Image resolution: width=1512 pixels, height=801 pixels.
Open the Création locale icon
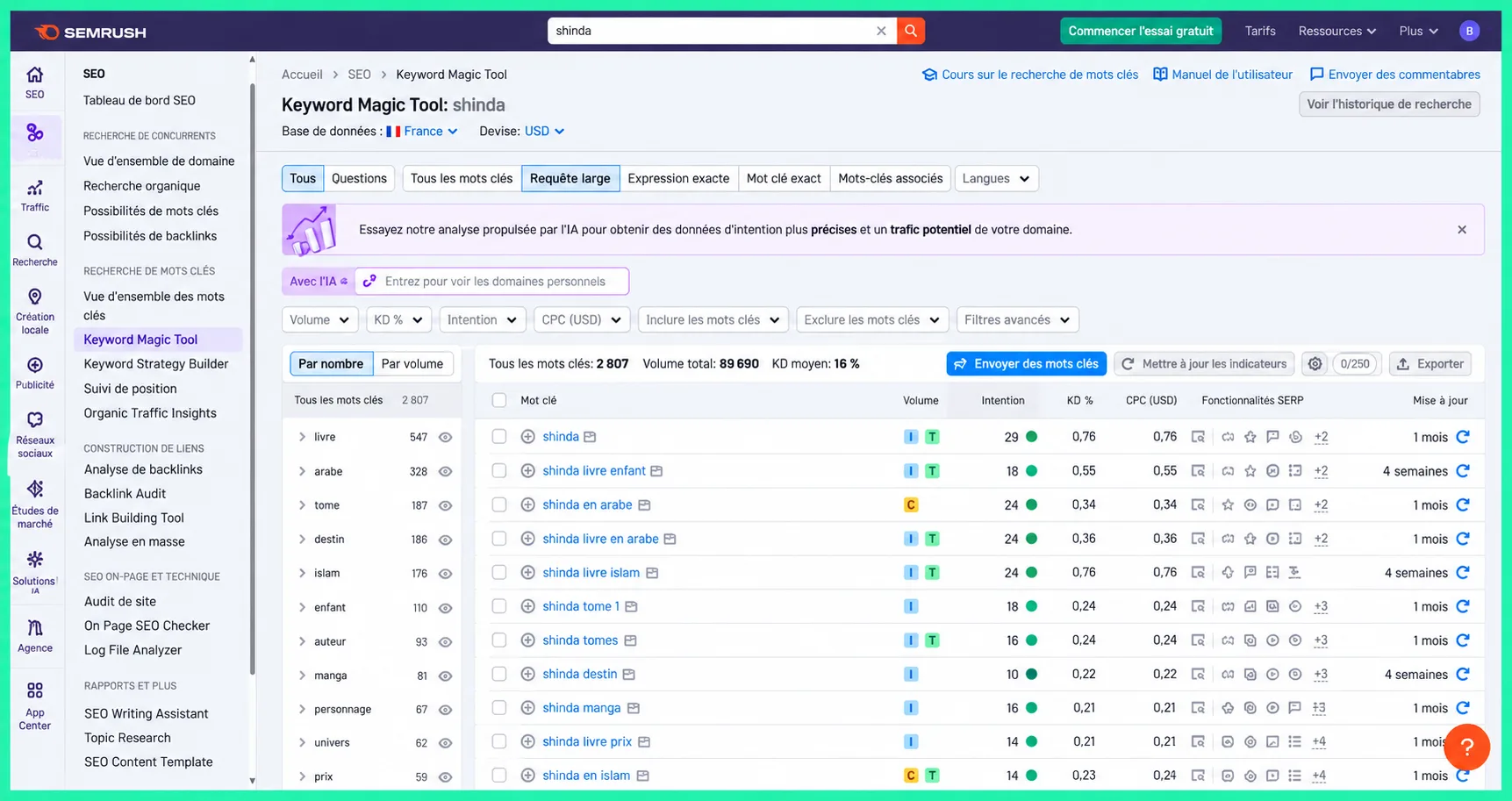coord(35,311)
